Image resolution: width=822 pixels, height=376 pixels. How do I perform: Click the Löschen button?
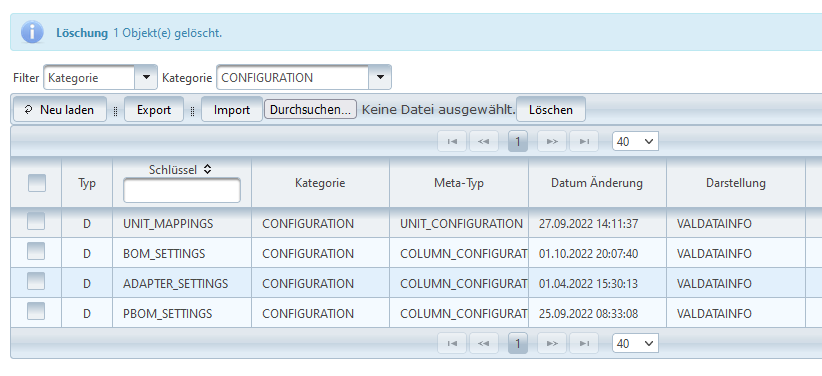550,110
